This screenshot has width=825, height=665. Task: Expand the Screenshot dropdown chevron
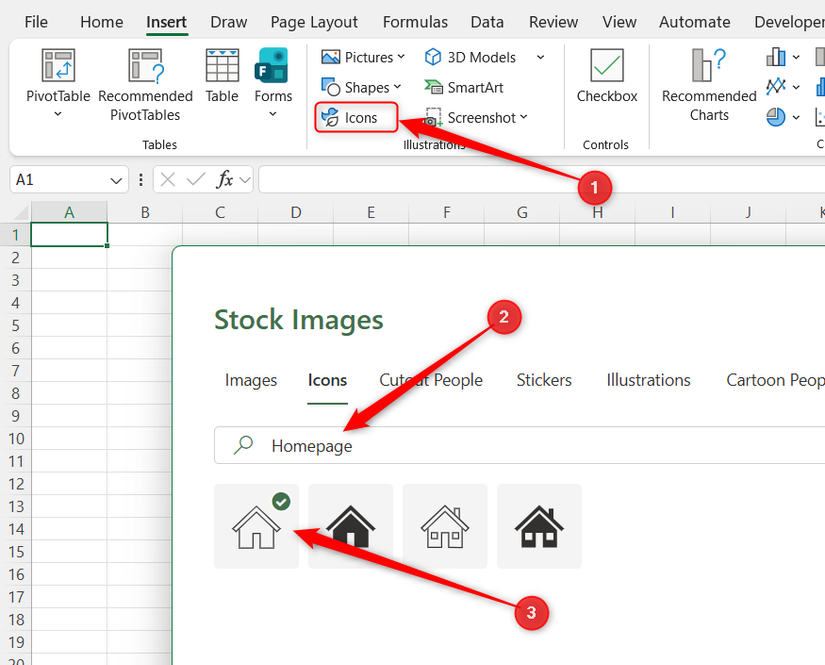tap(524, 117)
